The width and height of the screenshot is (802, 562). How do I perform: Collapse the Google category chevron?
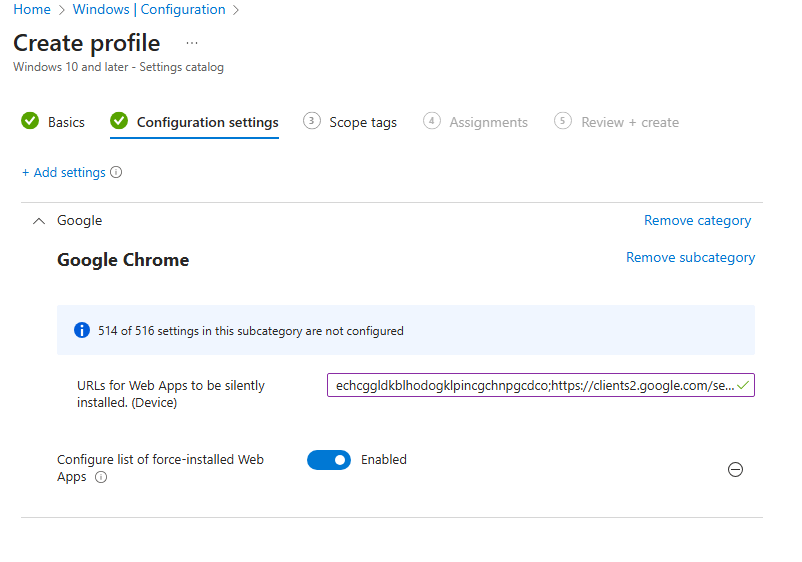[39, 221]
